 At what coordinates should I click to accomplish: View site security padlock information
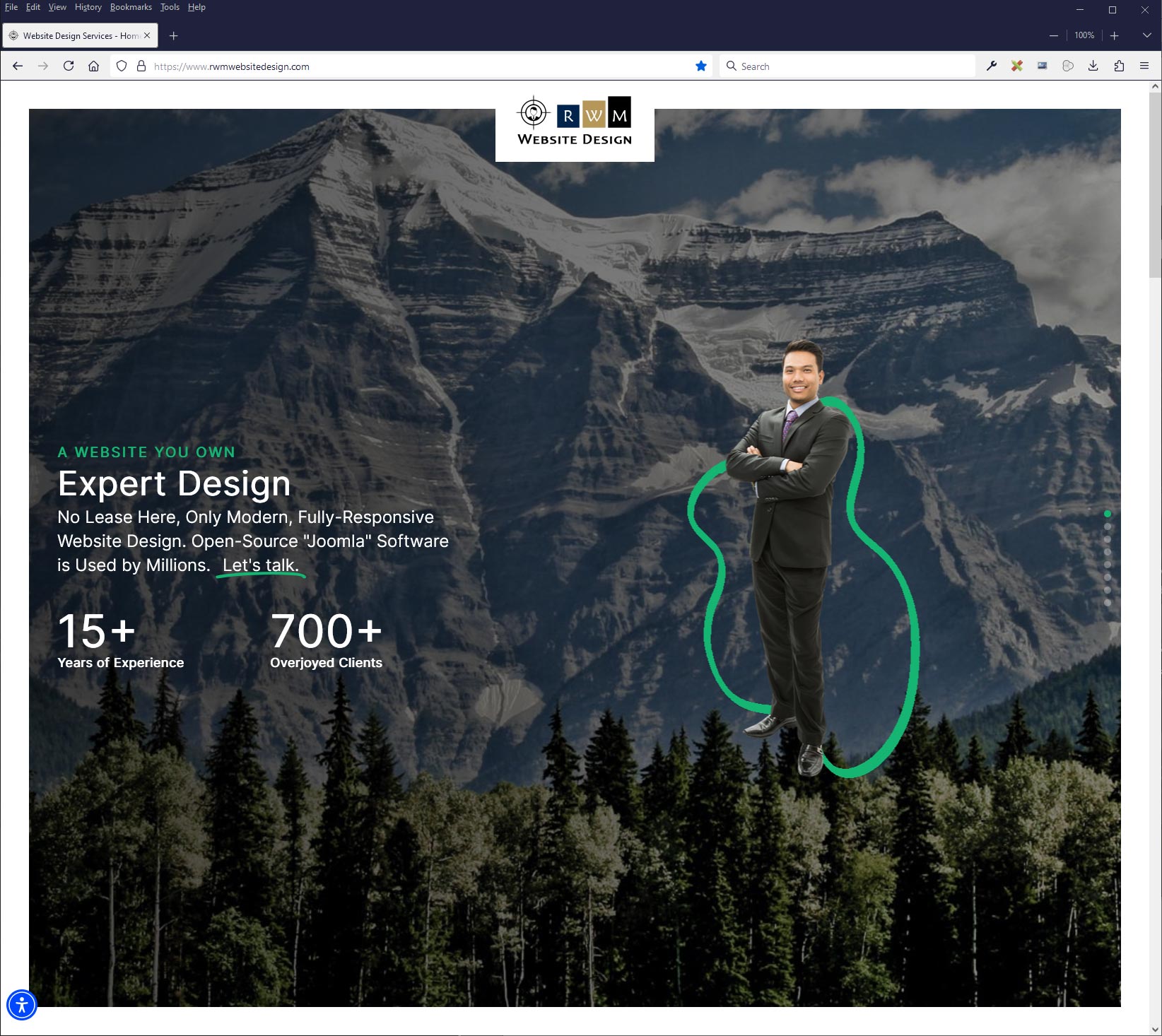coord(141,66)
